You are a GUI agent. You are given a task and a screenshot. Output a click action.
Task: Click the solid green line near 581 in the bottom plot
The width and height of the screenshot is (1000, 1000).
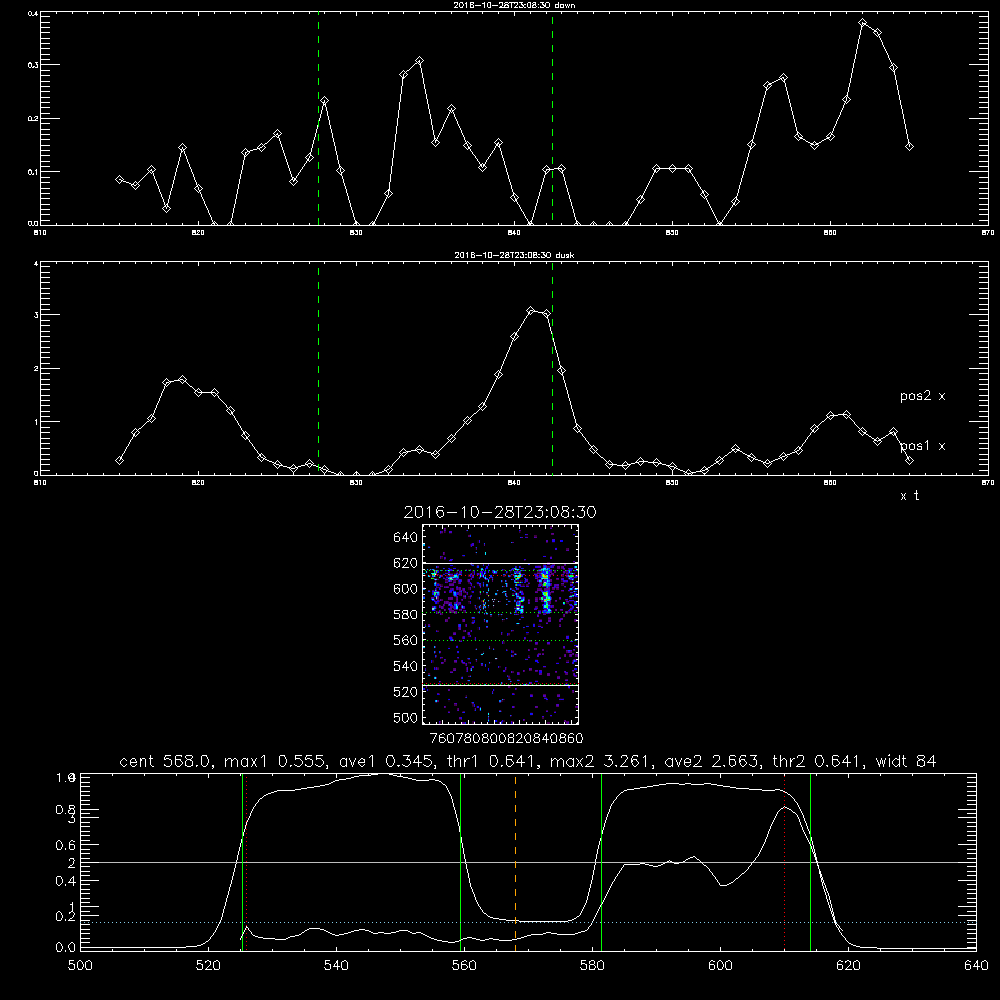(x=601, y=861)
